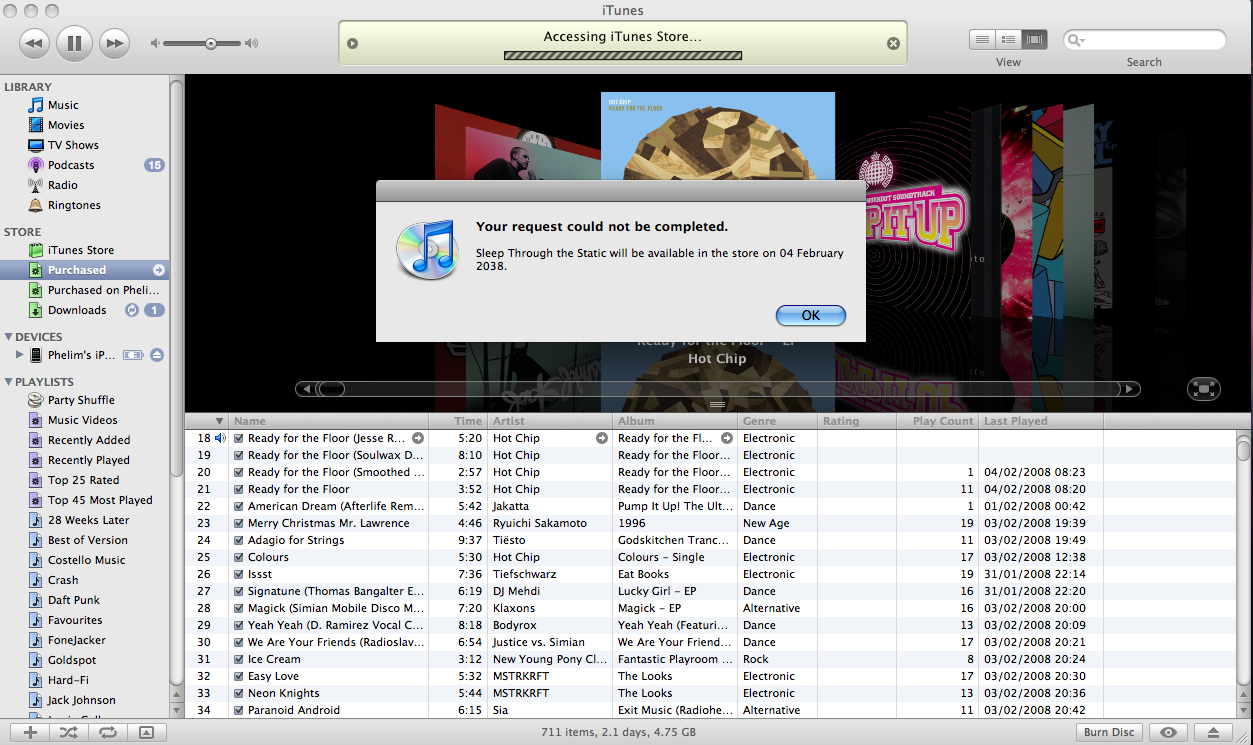Adjust the volume slider knob
The image size is (1253, 745).
click(211, 43)
